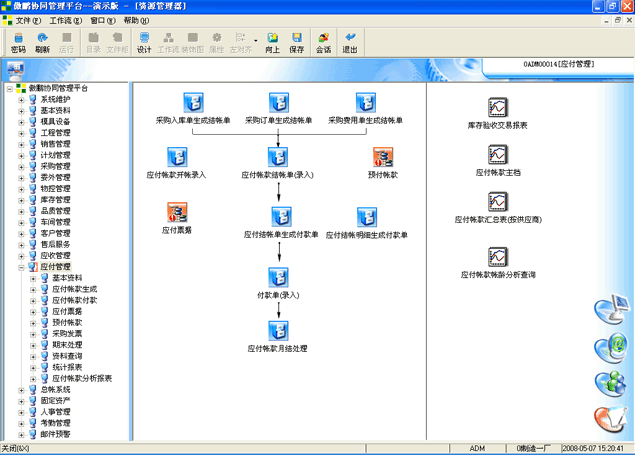Viewport: 635px width, 455px height.
Task: Open the 应付票据 notes payable icon
Action: (178, 212)
